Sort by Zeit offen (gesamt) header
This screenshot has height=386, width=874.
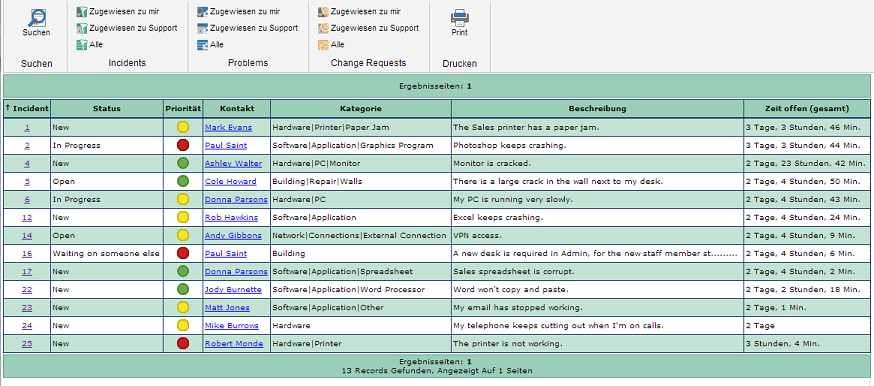click(807, 109)
